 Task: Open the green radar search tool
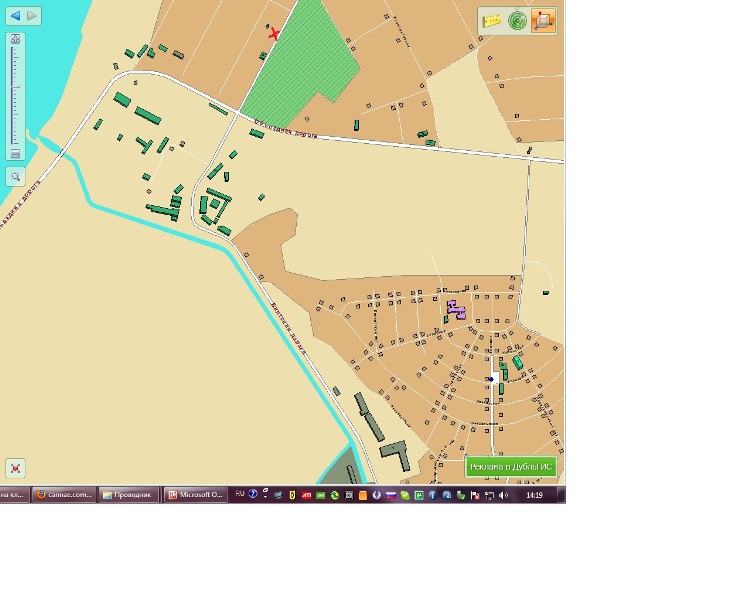coord(517,20)
